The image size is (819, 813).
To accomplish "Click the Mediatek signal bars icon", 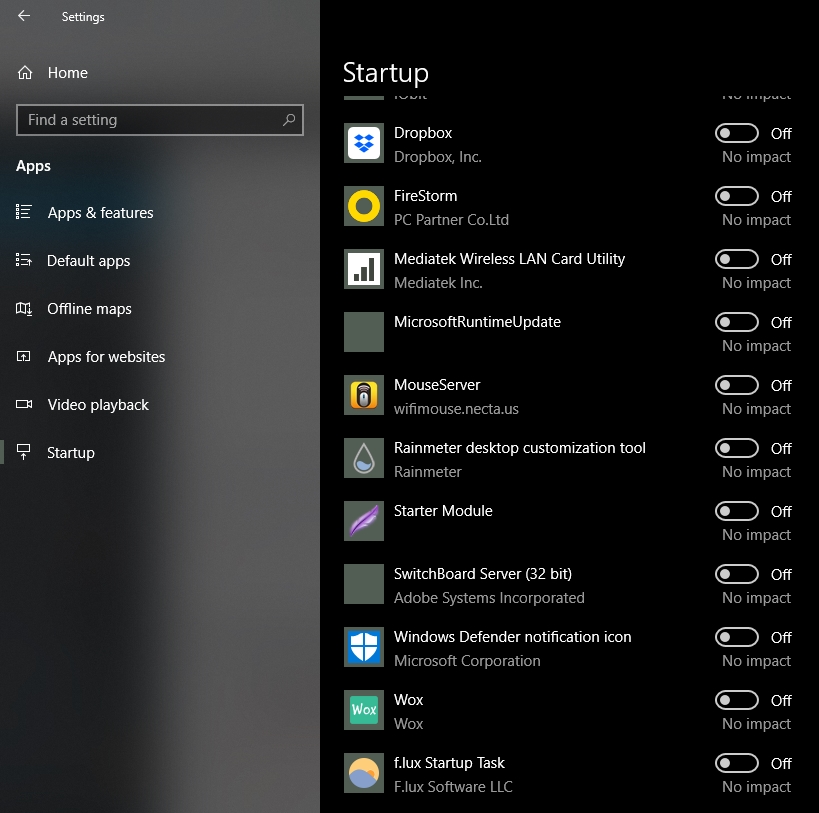I will [364, 269].
